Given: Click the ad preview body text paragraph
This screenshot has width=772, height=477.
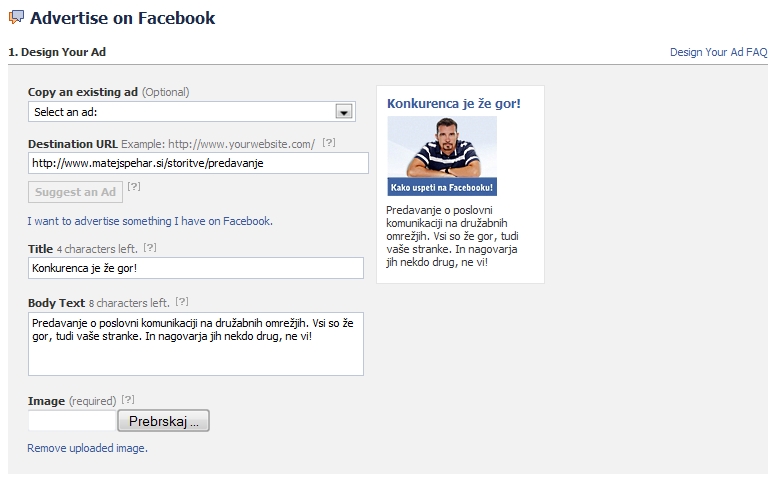Looking at the screenshot, I should tap(452, 236).
